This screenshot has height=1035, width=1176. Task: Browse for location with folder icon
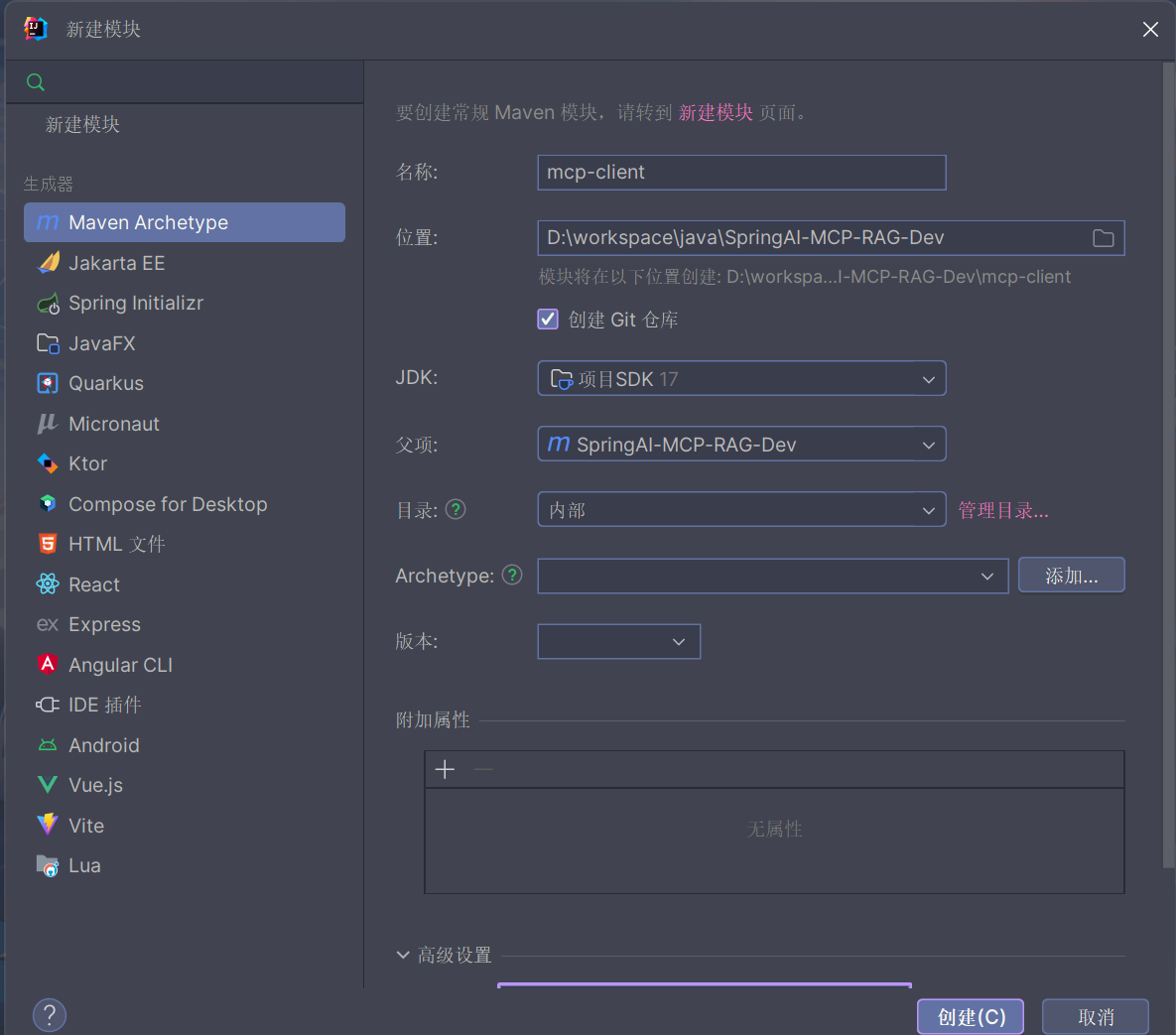pos(1103,238)
